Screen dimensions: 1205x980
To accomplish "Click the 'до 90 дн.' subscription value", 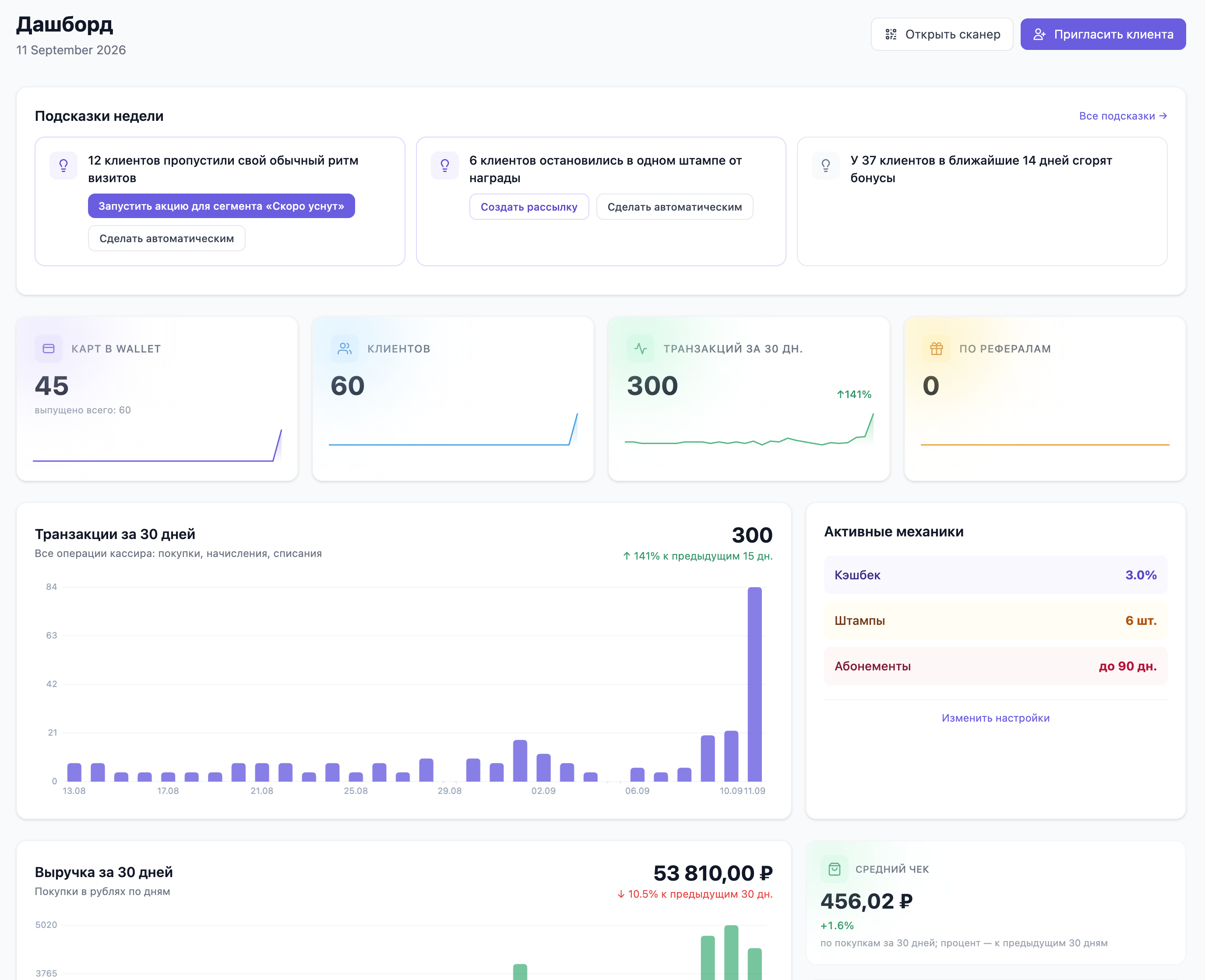I will (x=1127, y=666).
